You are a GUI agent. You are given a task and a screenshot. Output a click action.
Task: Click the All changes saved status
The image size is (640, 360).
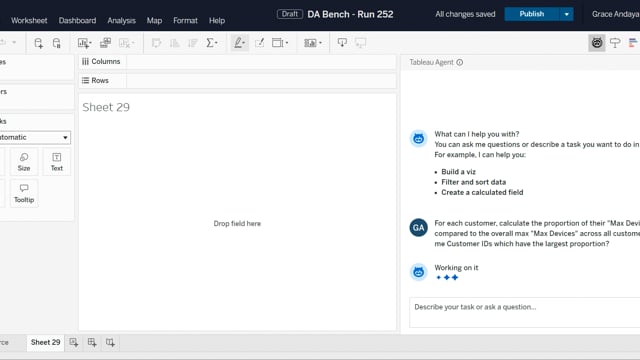click(465, 14)
